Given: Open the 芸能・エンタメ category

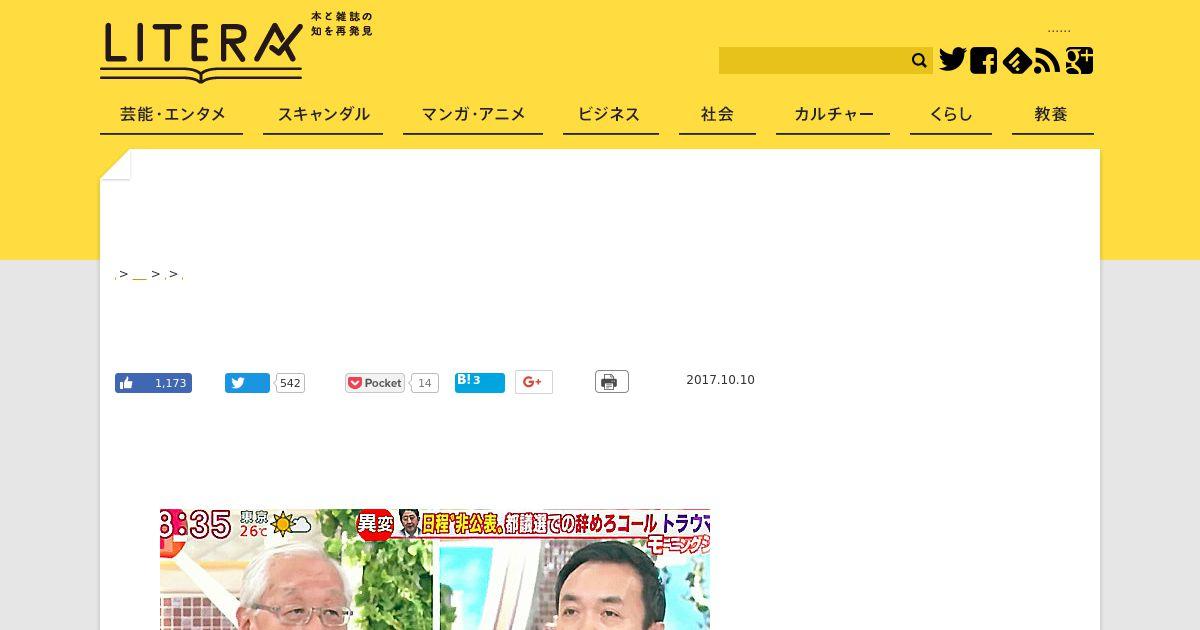Looking at the screenshot, I should 172,115.
